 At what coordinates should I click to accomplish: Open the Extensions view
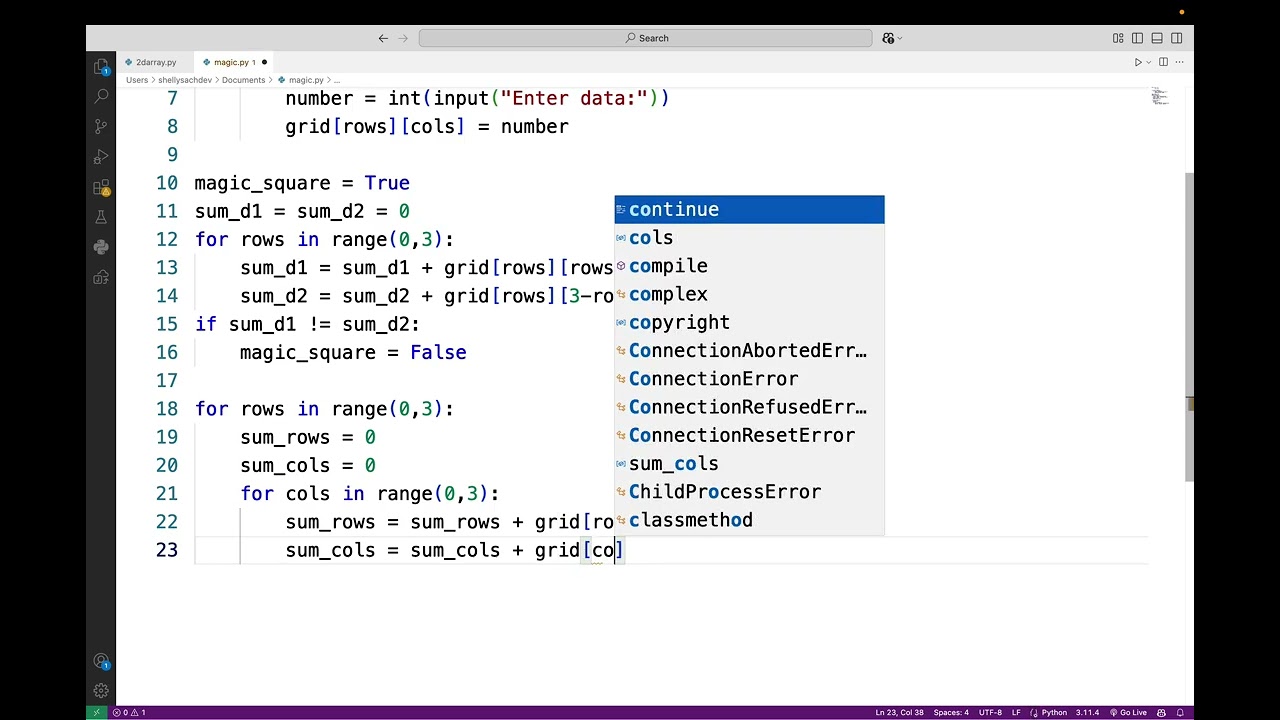(x=101, y=187)
